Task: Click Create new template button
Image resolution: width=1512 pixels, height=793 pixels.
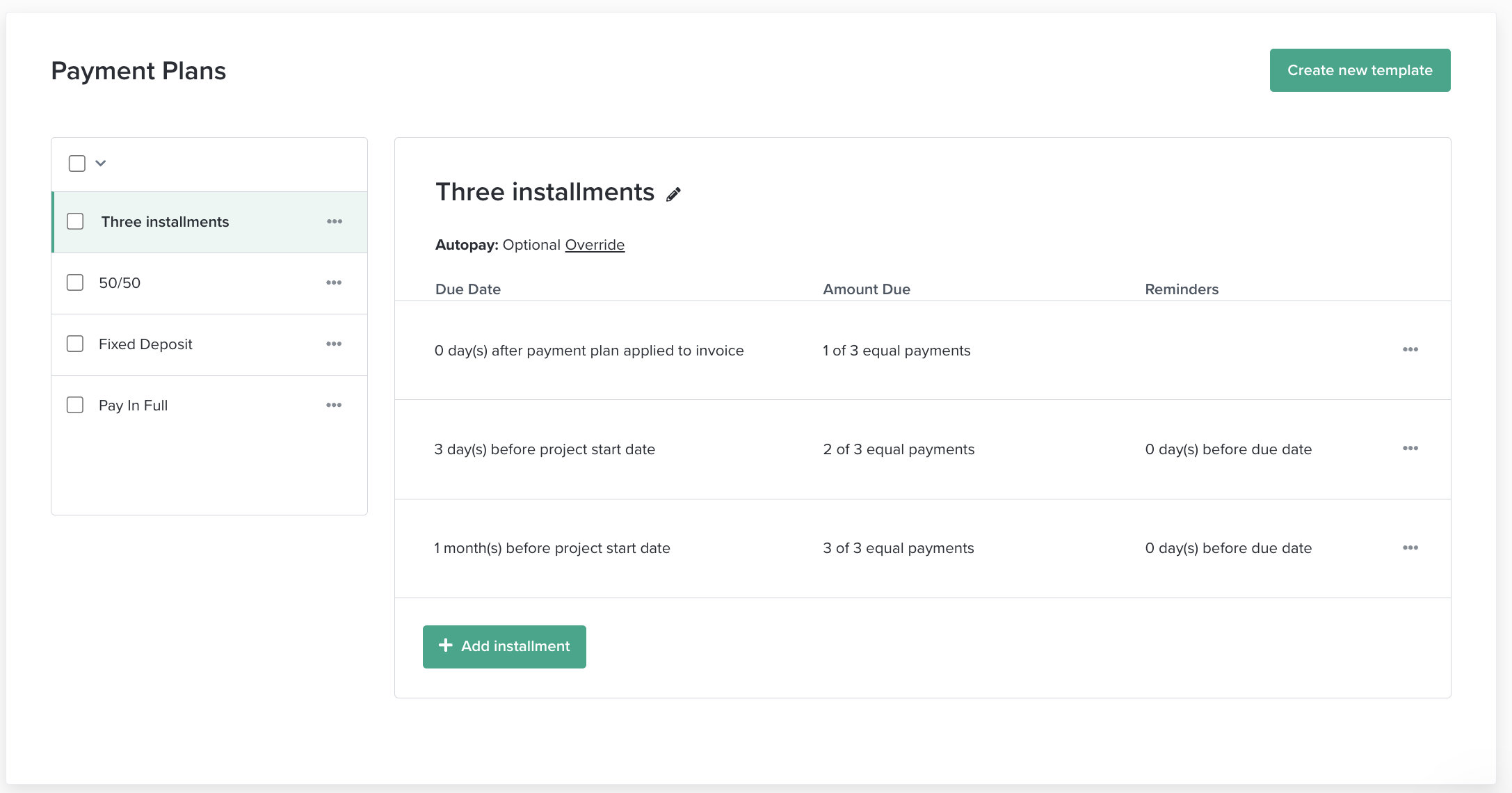Action: click(x=1359, y=70)
